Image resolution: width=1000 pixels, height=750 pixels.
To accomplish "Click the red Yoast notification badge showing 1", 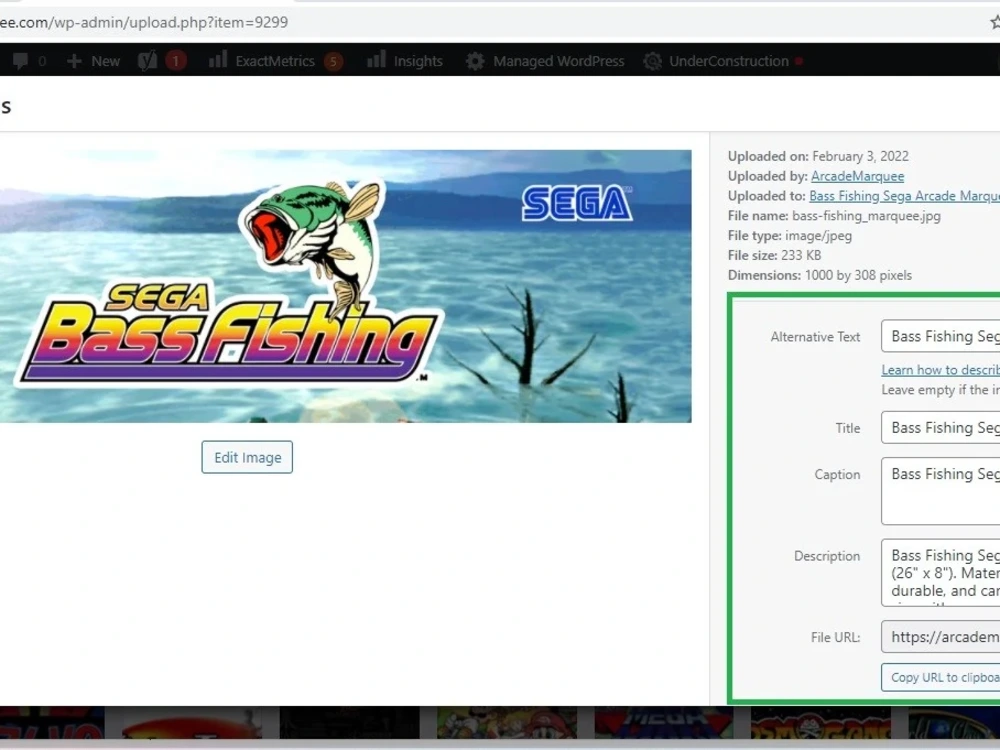I will click(x=175, y=61).
